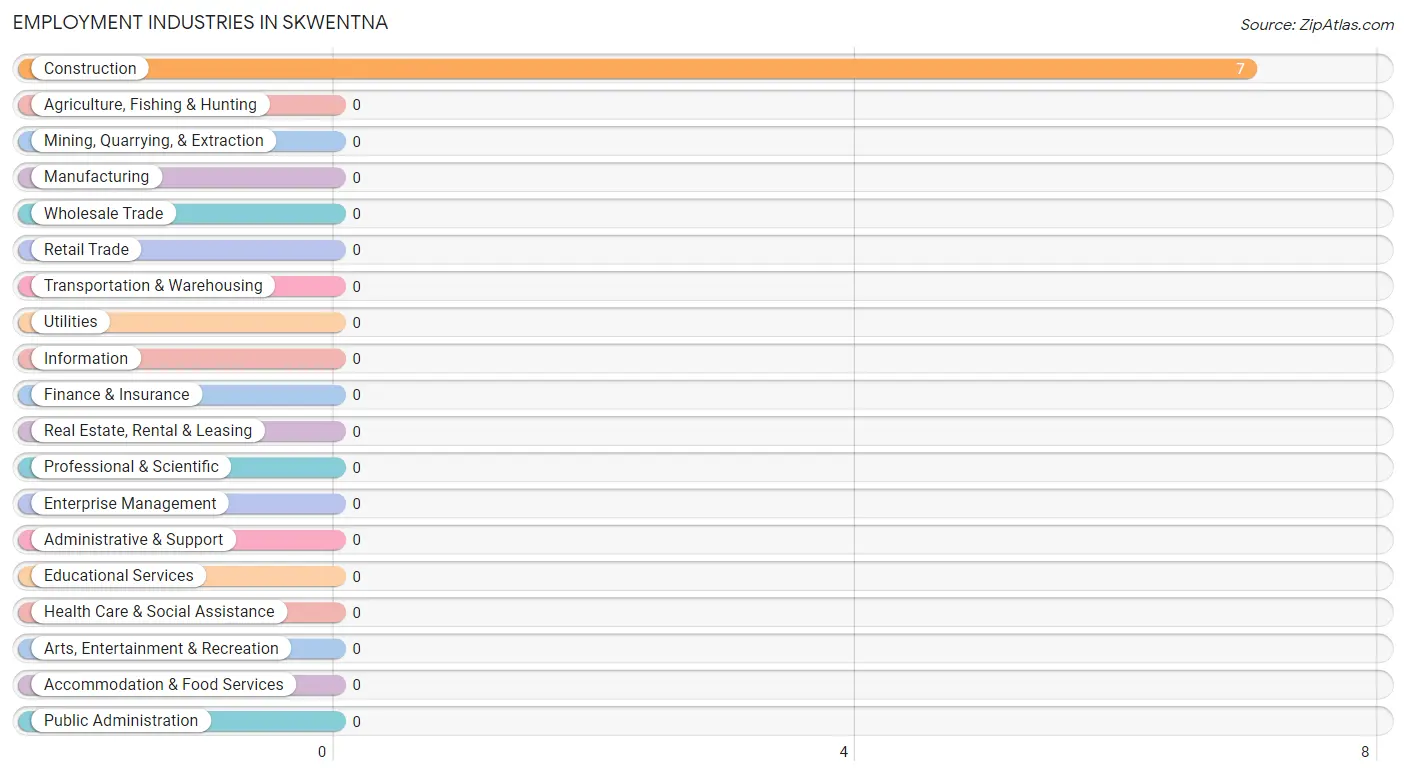Select the Professional & Scientific label
Screen dimensions: 1406x776
(x=131, y=467)
